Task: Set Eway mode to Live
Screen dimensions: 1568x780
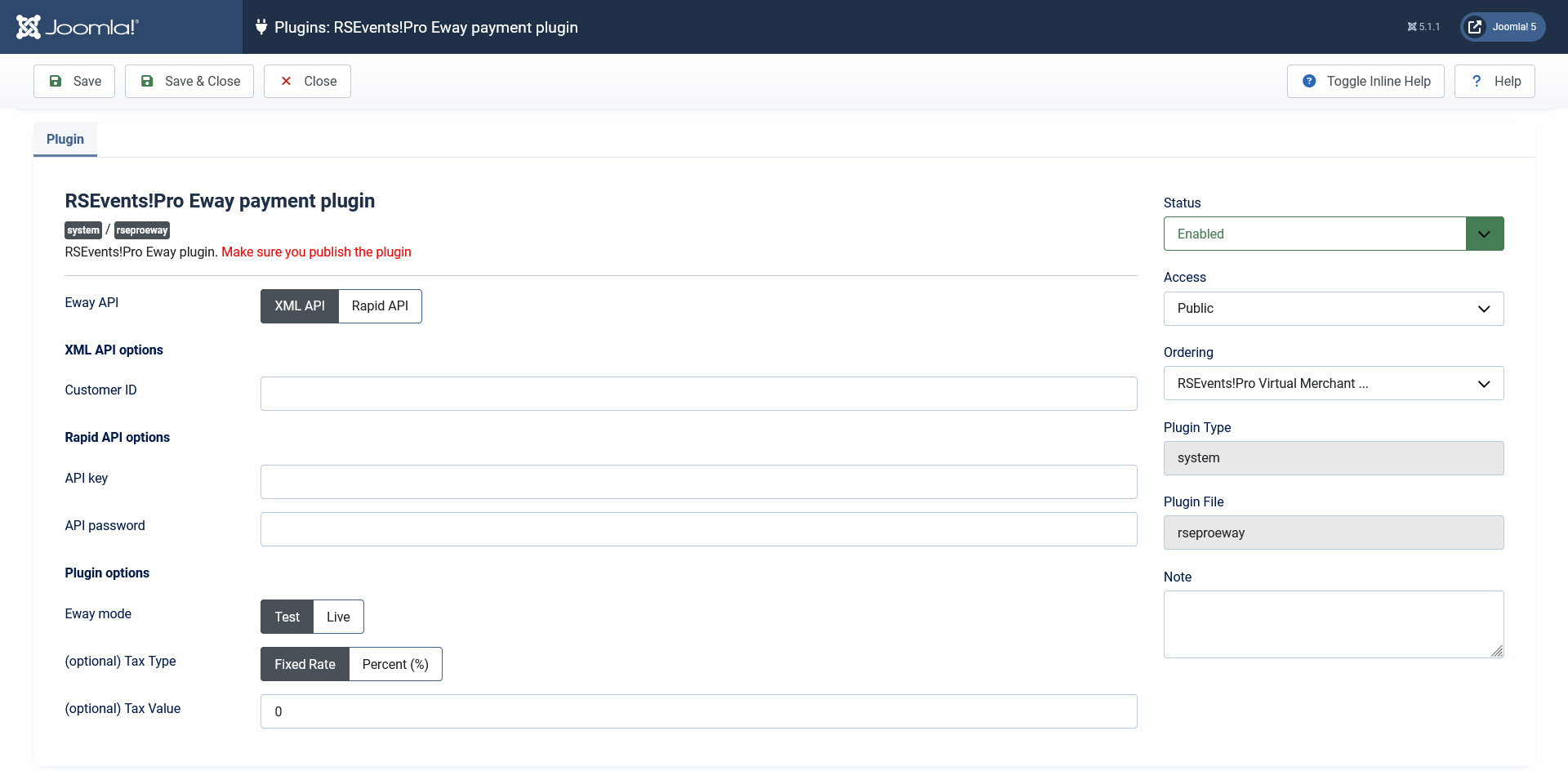Action: (x=338, y=617)
